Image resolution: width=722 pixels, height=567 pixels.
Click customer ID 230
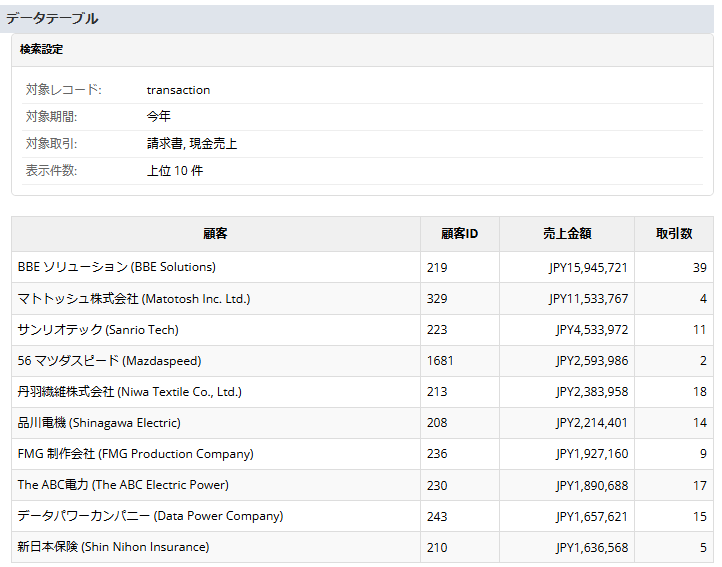(437, 485)
